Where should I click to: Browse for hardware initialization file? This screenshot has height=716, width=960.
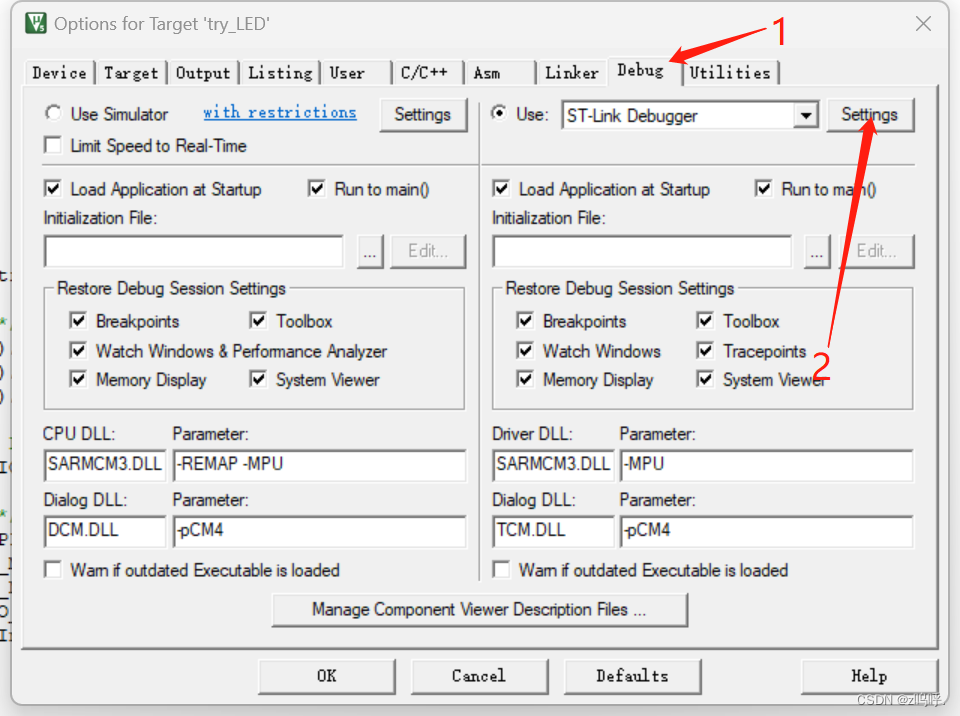click(x=817, y=251)
